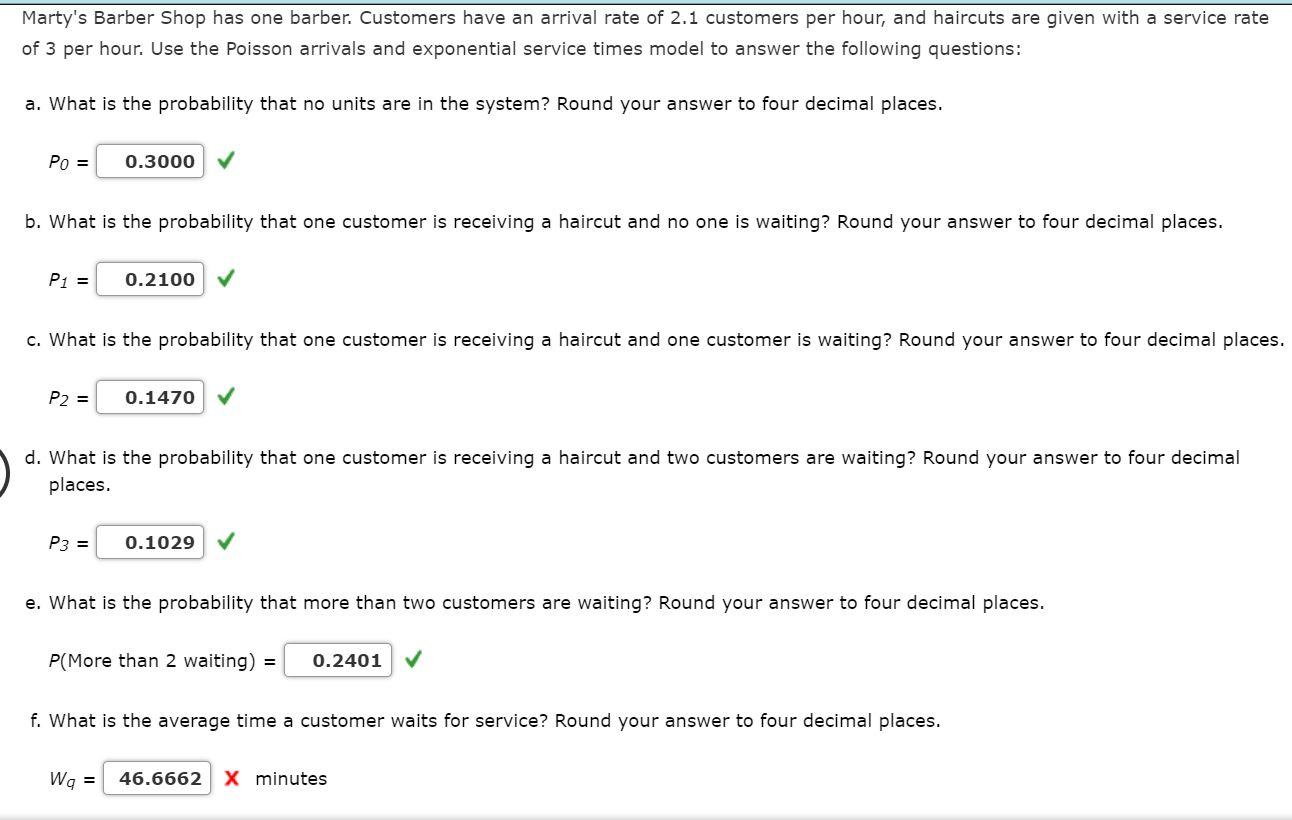1292x820 pixels.
Task: Click the green checkmark beside P2
Action: click(225, 396)
